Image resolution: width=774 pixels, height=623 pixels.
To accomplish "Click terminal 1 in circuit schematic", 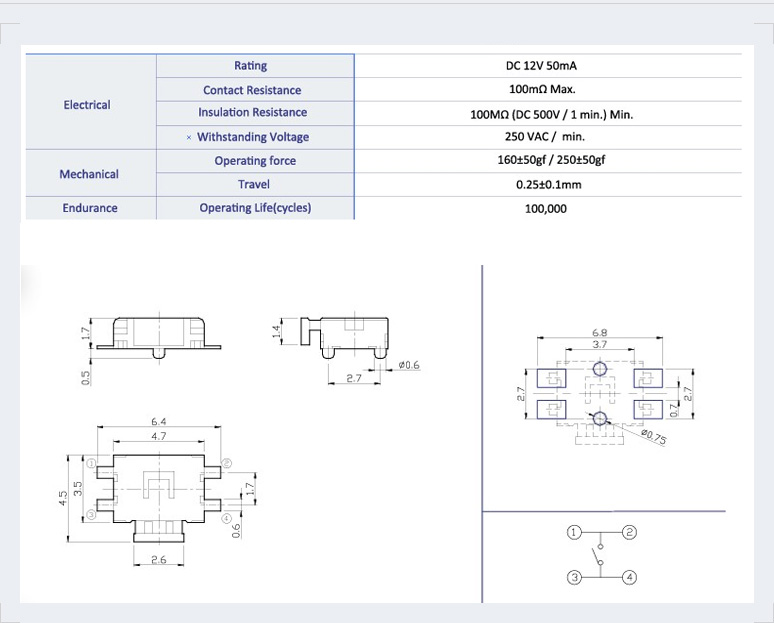I will [574, 533].
